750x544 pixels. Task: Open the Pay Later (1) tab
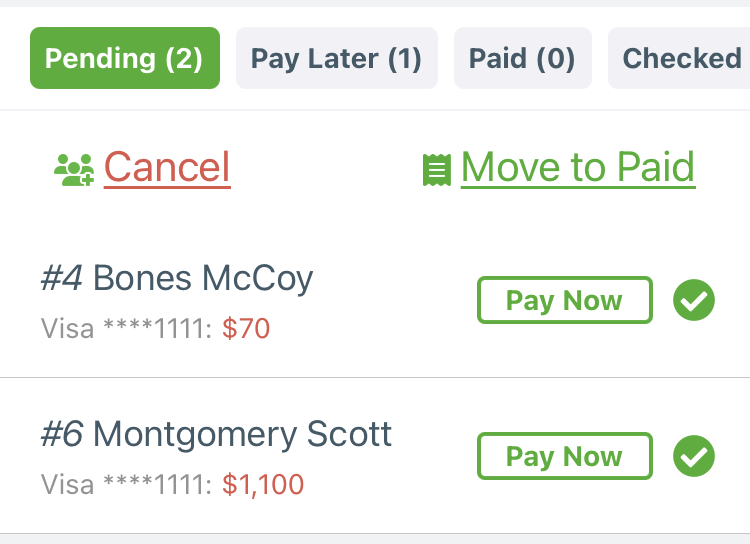[x=337, y=58]
